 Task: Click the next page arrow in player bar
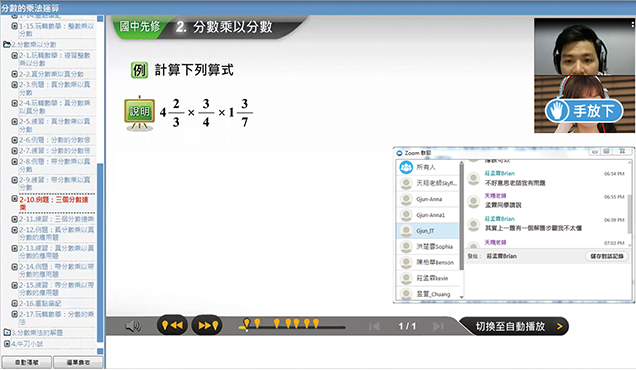click(x=438, y=326)
